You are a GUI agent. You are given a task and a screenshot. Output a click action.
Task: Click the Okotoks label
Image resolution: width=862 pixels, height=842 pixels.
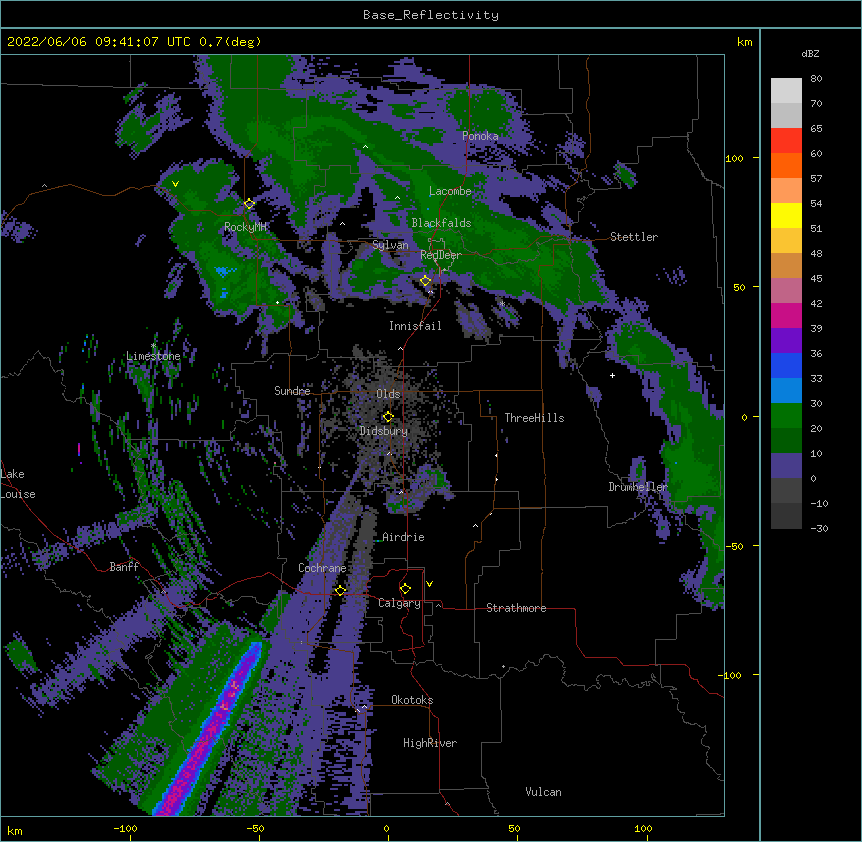click(412, 700)
